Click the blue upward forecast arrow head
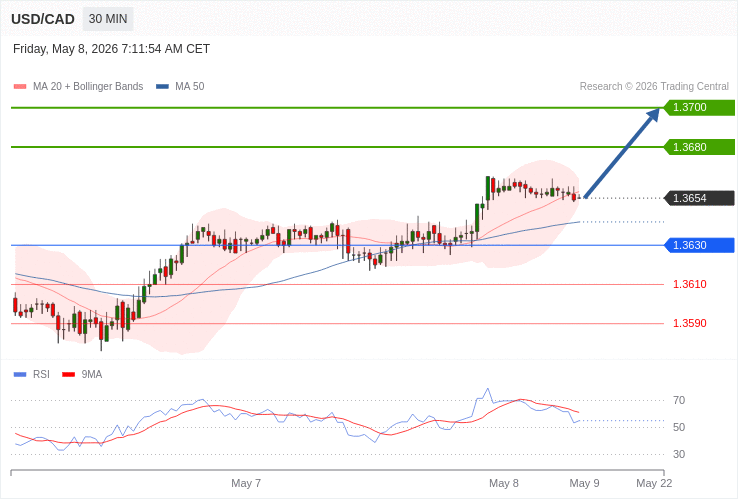The width and height of the screenshot is (738, 500). tap(652, 116)
